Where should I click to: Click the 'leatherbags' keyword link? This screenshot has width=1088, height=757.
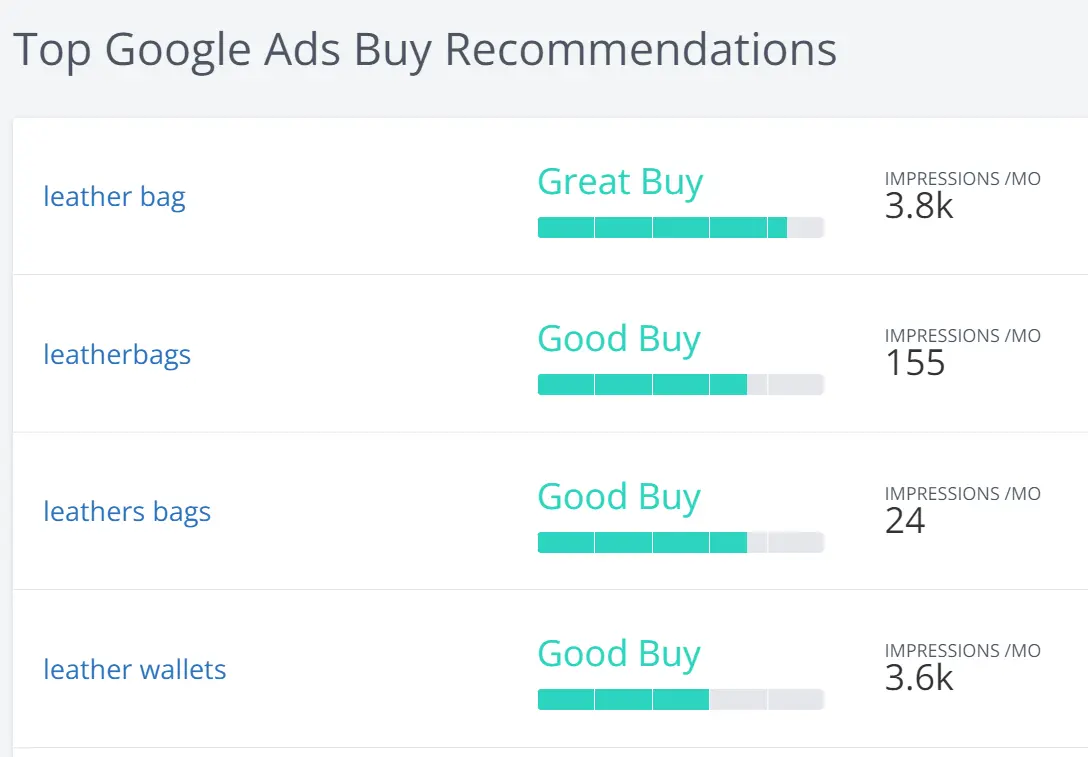[117, 355]
